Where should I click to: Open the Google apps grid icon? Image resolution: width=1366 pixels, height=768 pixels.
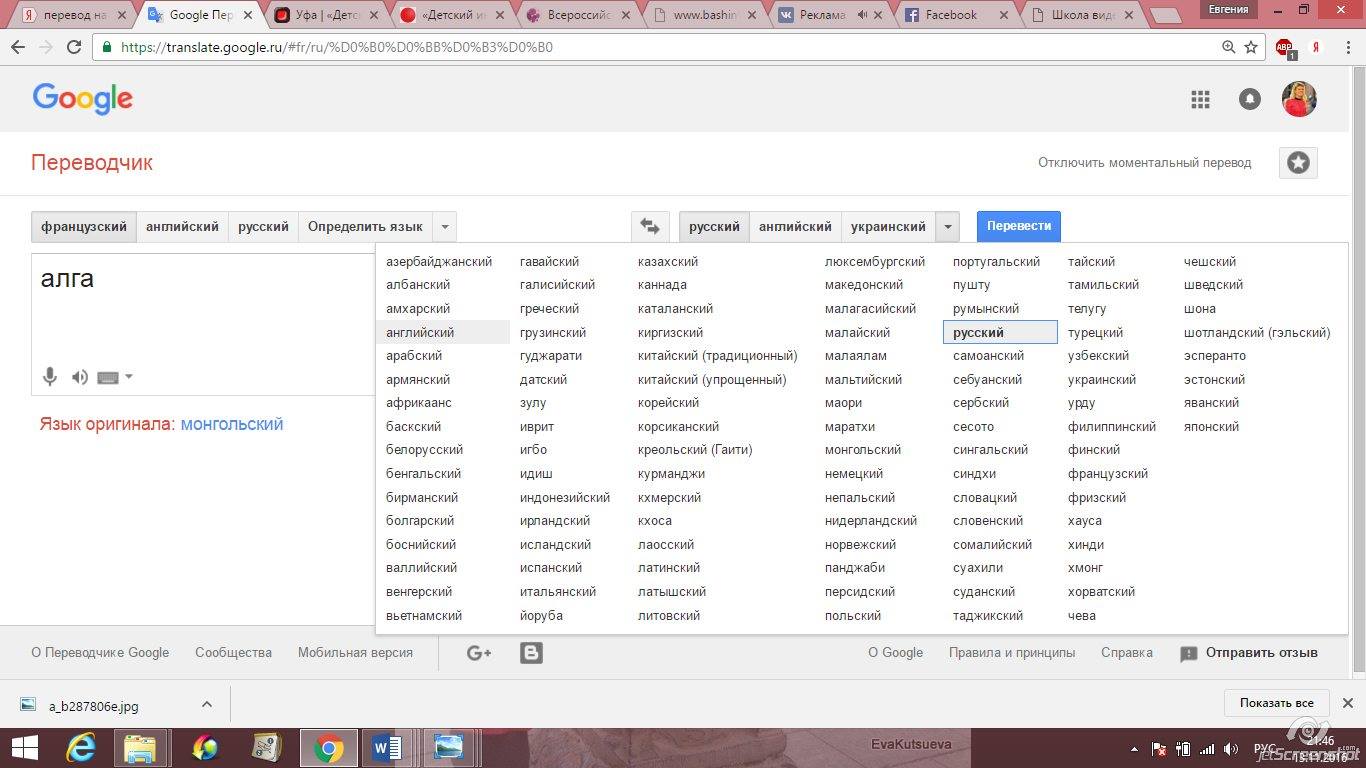[1200, 99]
